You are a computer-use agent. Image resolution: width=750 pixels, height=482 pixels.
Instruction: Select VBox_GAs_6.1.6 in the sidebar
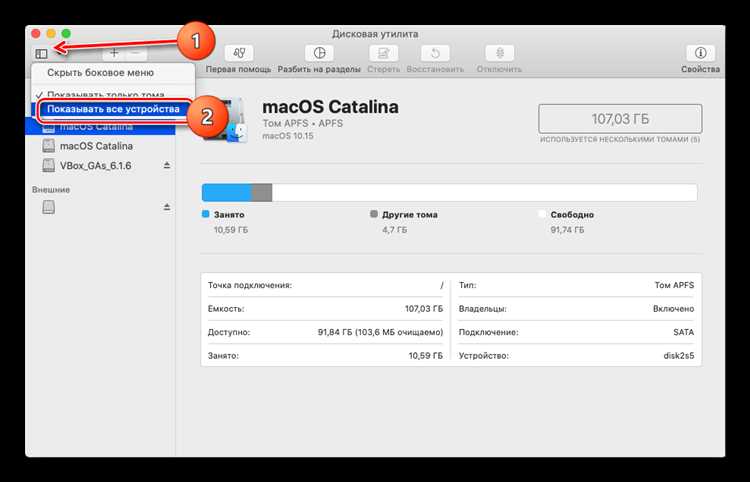click(x=100, y=165)
